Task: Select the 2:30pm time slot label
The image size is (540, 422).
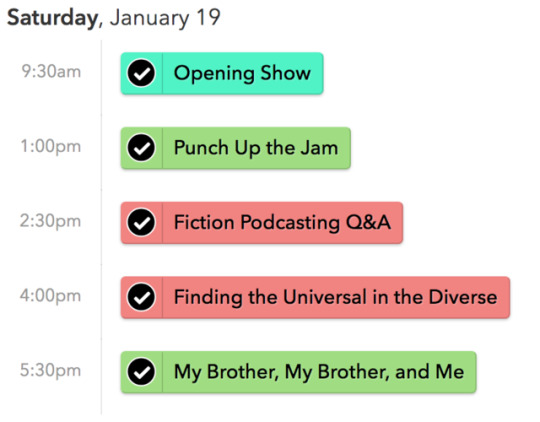Action: [50, 221]
